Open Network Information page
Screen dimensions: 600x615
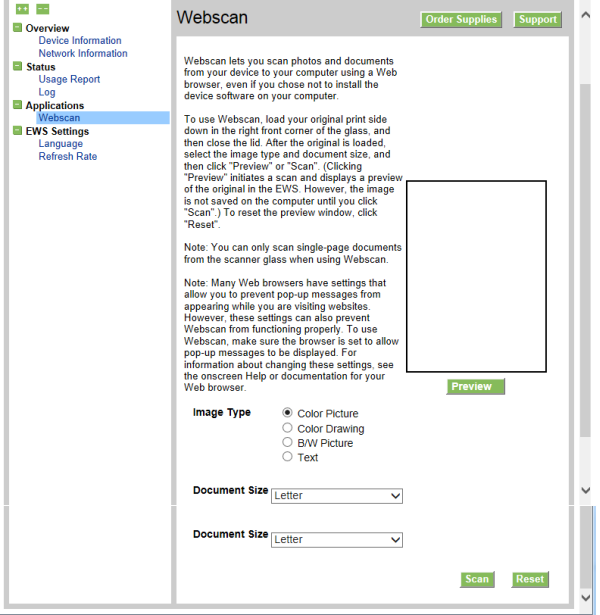tap(83, 53)
